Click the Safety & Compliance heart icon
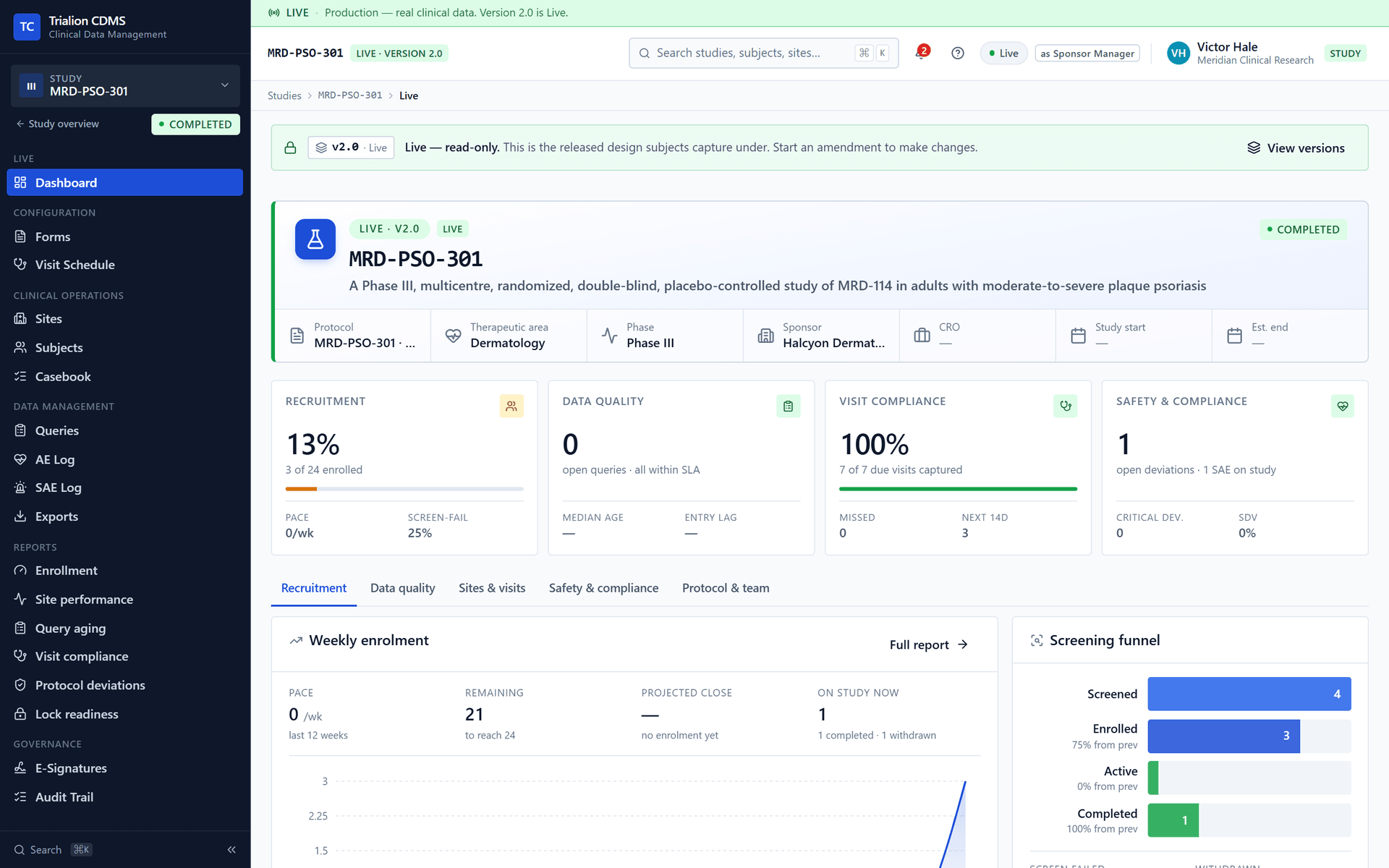The image size is (1389, 868). pos(1342,406)
